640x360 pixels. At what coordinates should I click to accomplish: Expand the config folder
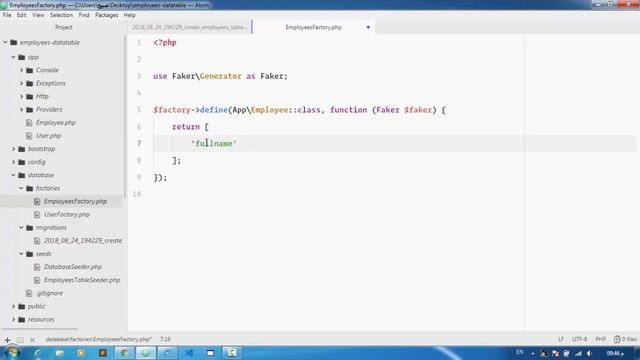(x=13, y=162)
